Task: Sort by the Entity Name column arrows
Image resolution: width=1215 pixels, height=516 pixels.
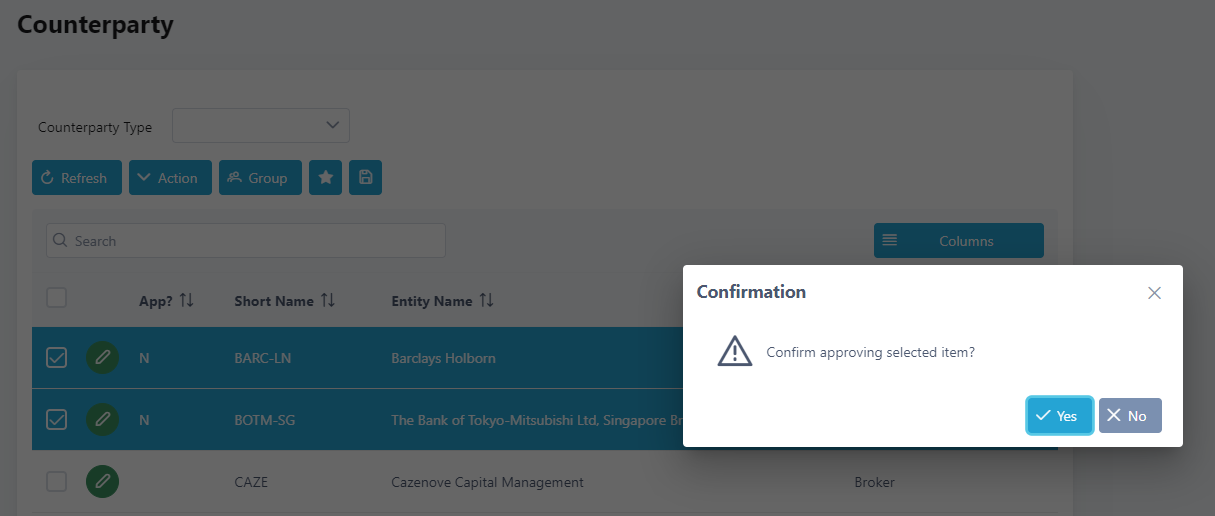Action: [487, 301]
